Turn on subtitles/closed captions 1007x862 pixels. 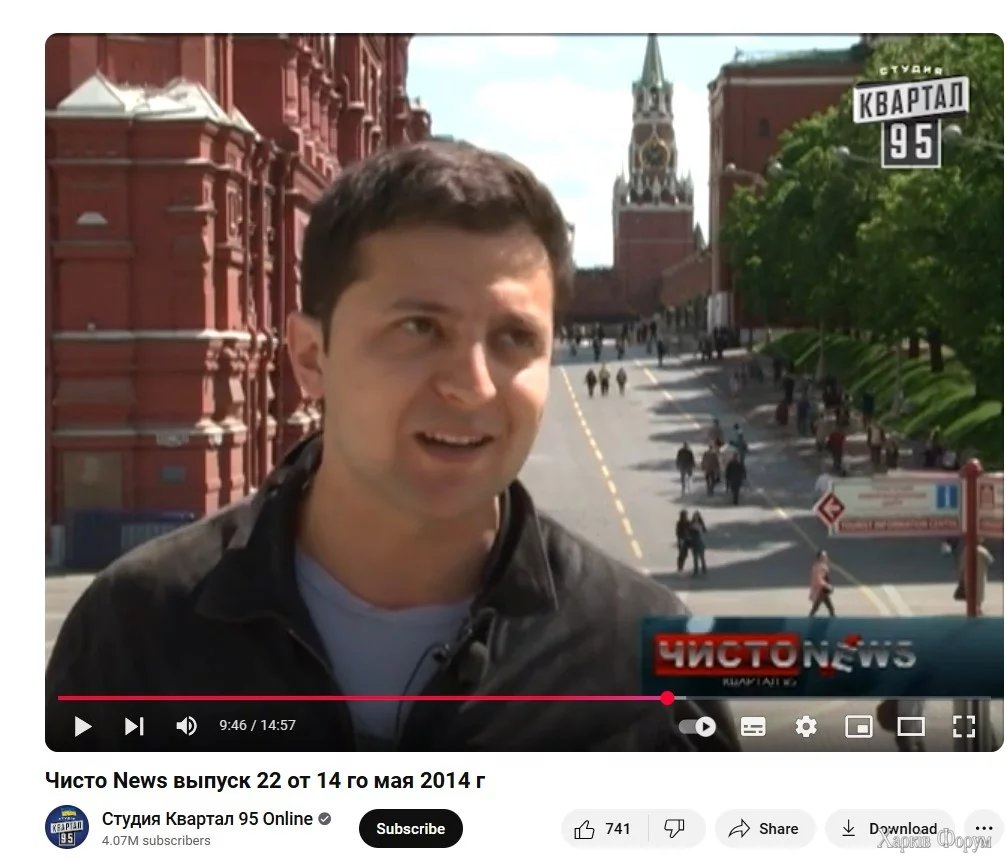753,726
